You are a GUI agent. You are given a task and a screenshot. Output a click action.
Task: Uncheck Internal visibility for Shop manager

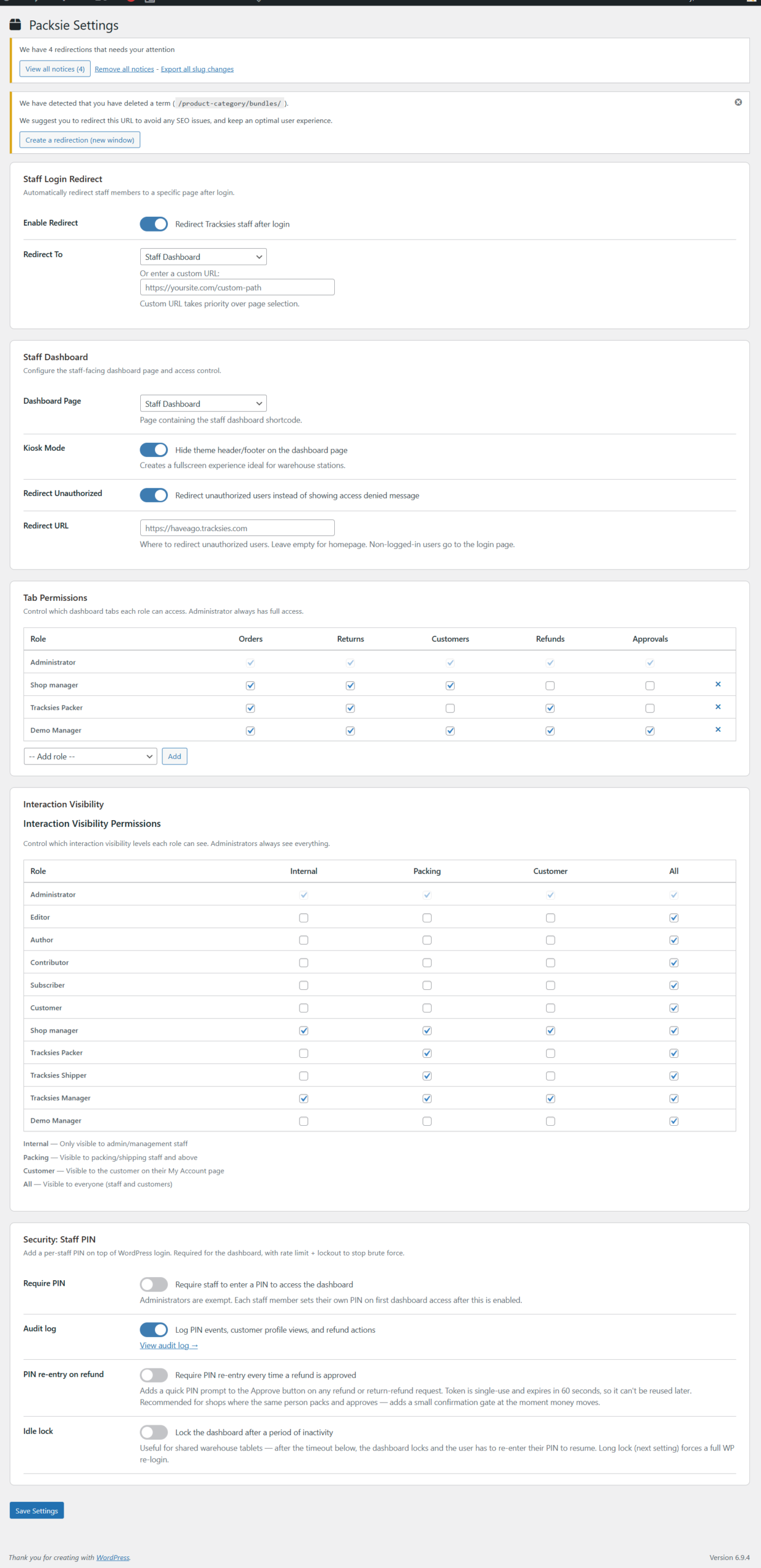(x=304, y=1030)
